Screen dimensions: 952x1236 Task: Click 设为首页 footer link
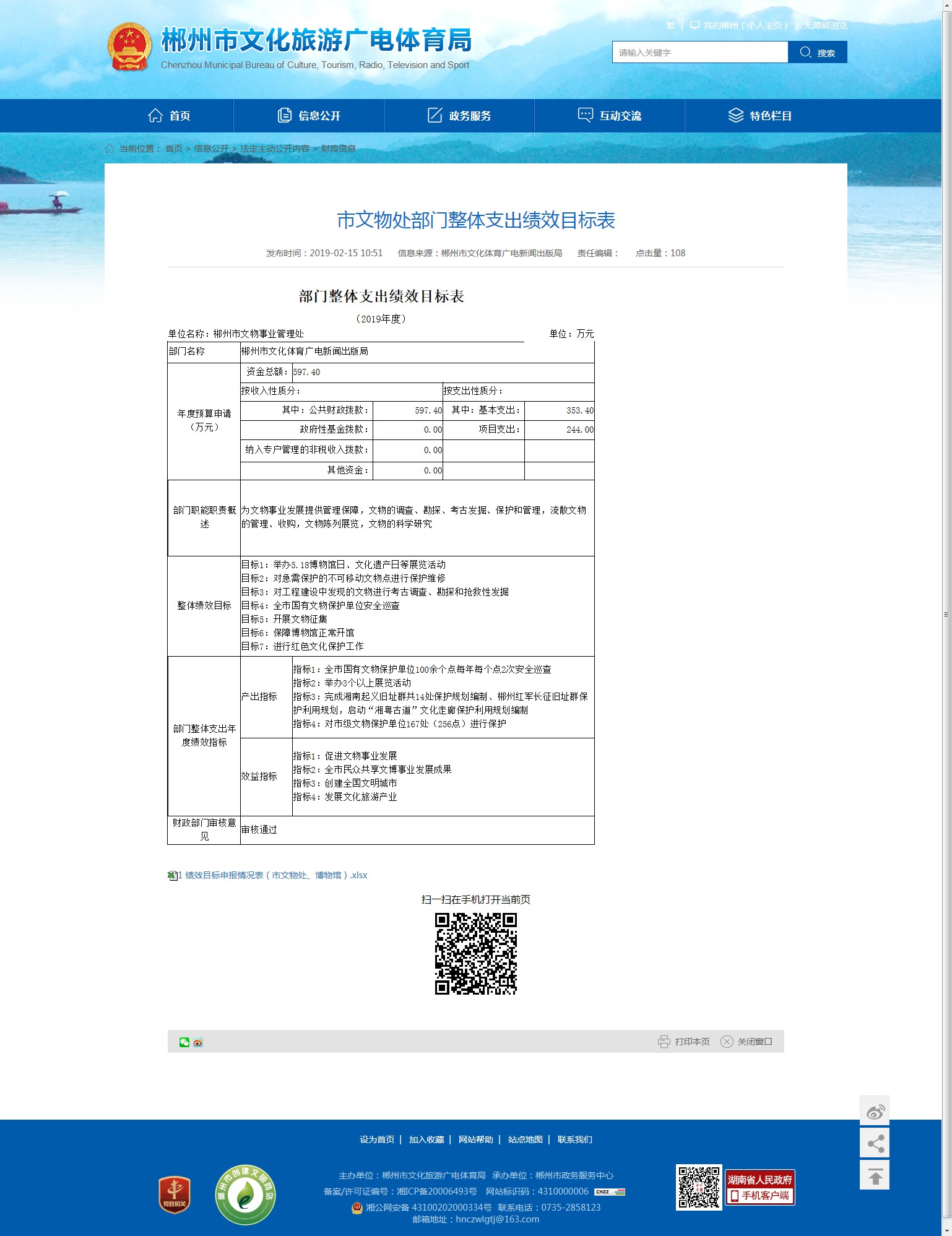pos(377,1139)
